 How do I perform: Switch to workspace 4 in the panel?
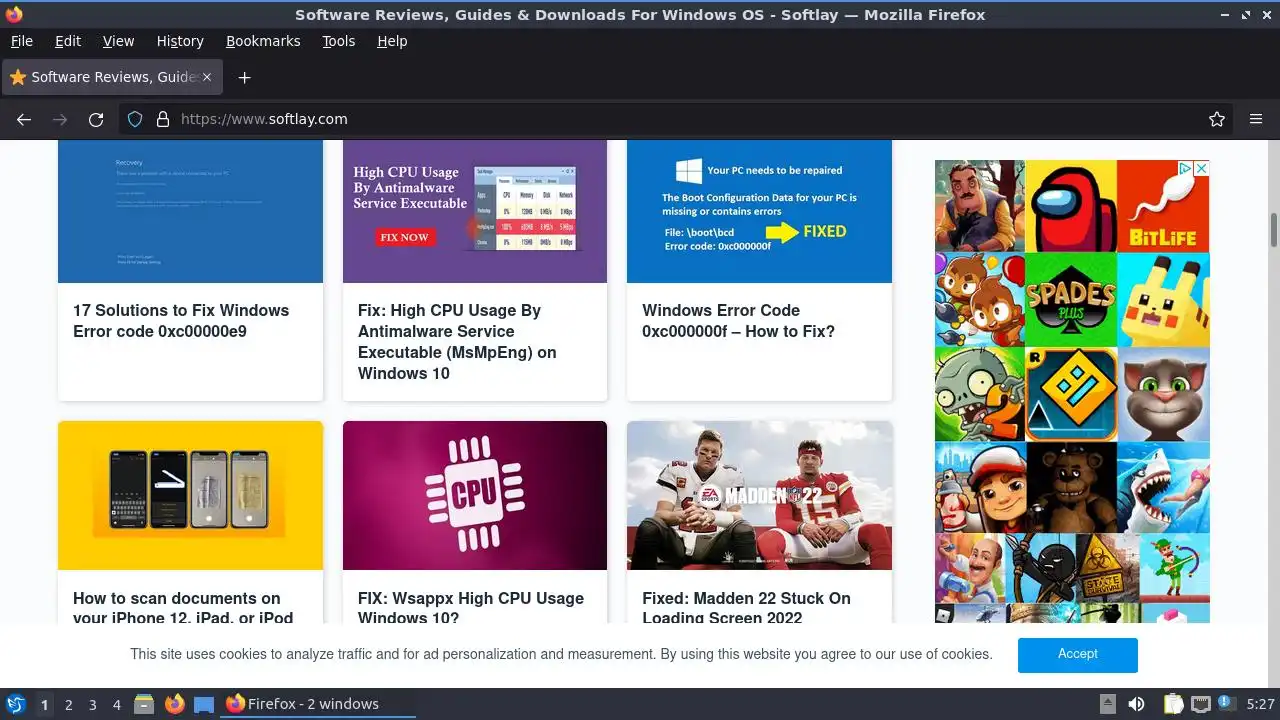tap(117, 705)
